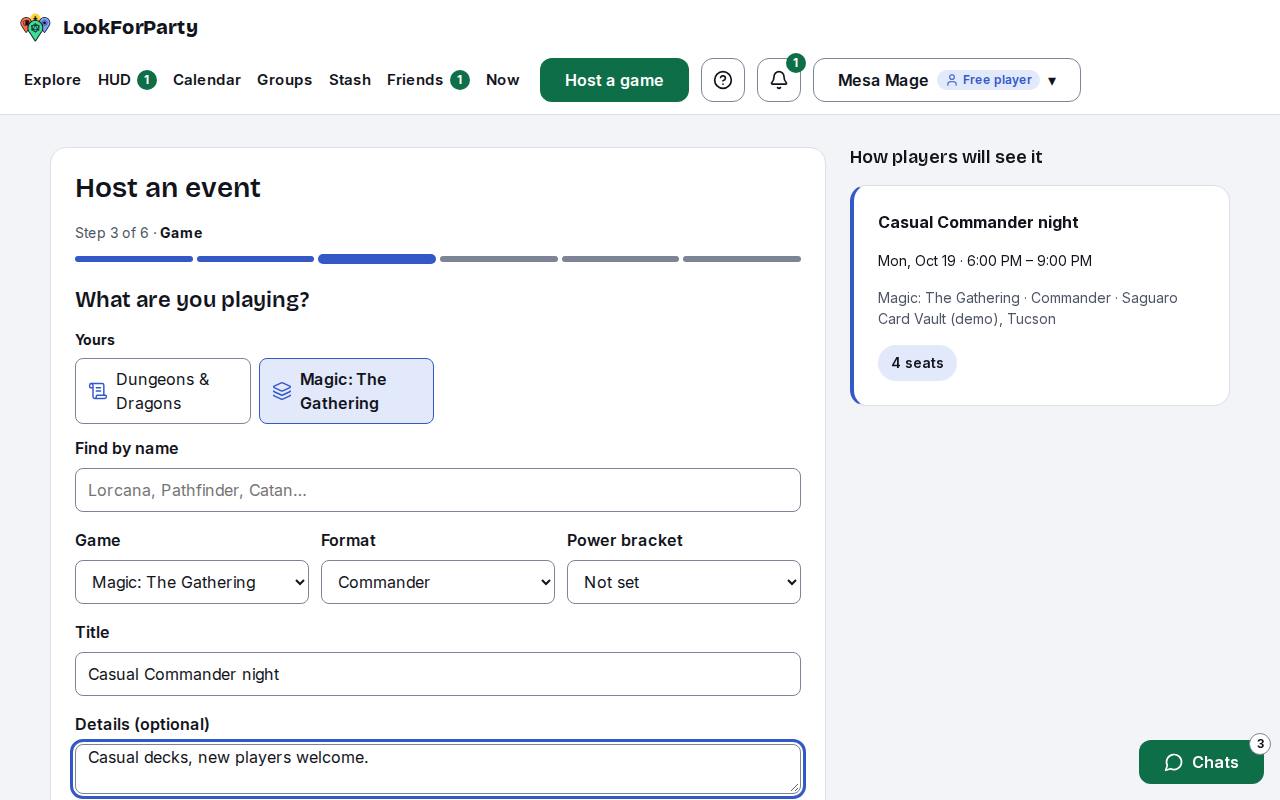Open the notifications bell icon

click(779, 80)
